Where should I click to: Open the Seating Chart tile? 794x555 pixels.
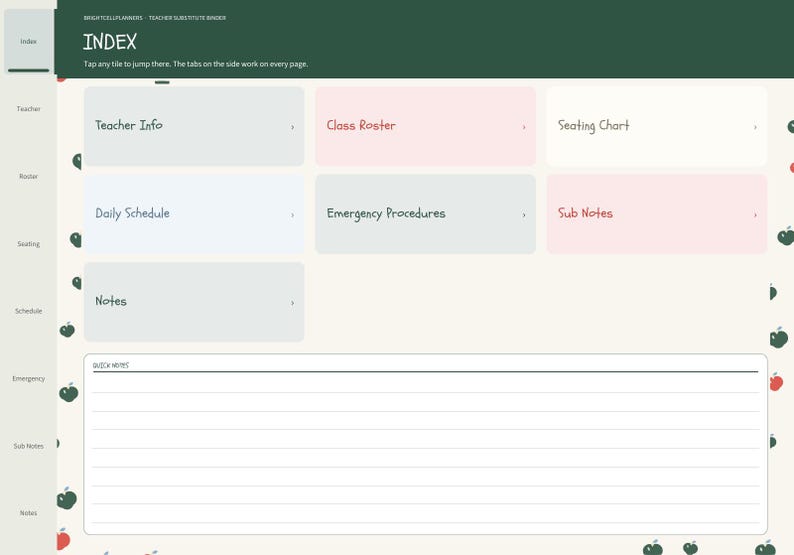pos(657,126)
